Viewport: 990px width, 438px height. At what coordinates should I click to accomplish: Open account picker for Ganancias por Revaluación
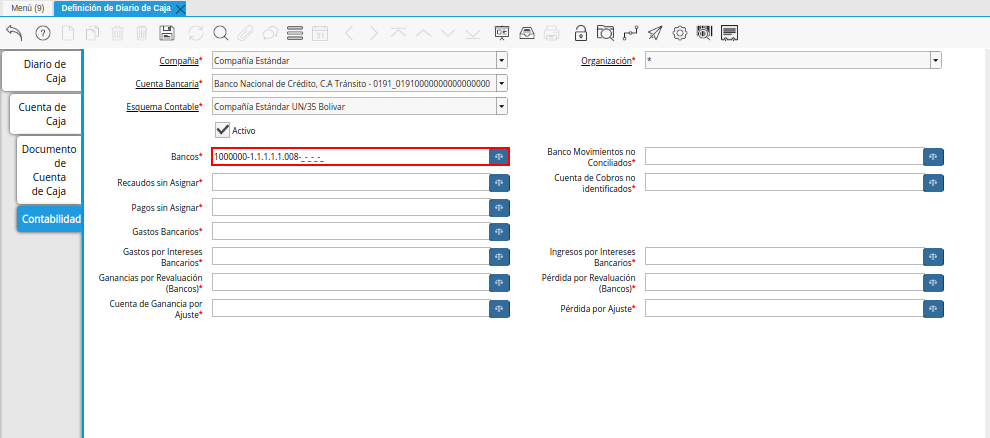click(x=499, y=283)
